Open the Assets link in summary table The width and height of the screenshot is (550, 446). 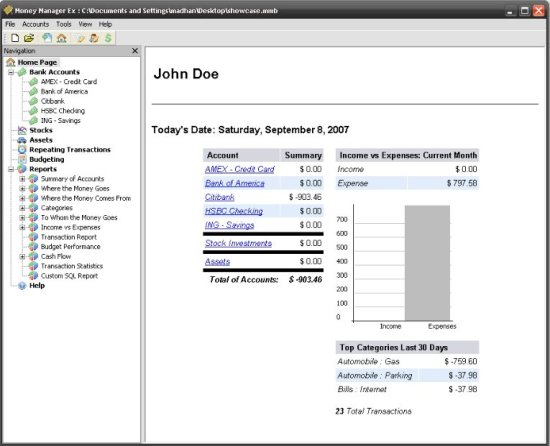(x=217, y=262)
